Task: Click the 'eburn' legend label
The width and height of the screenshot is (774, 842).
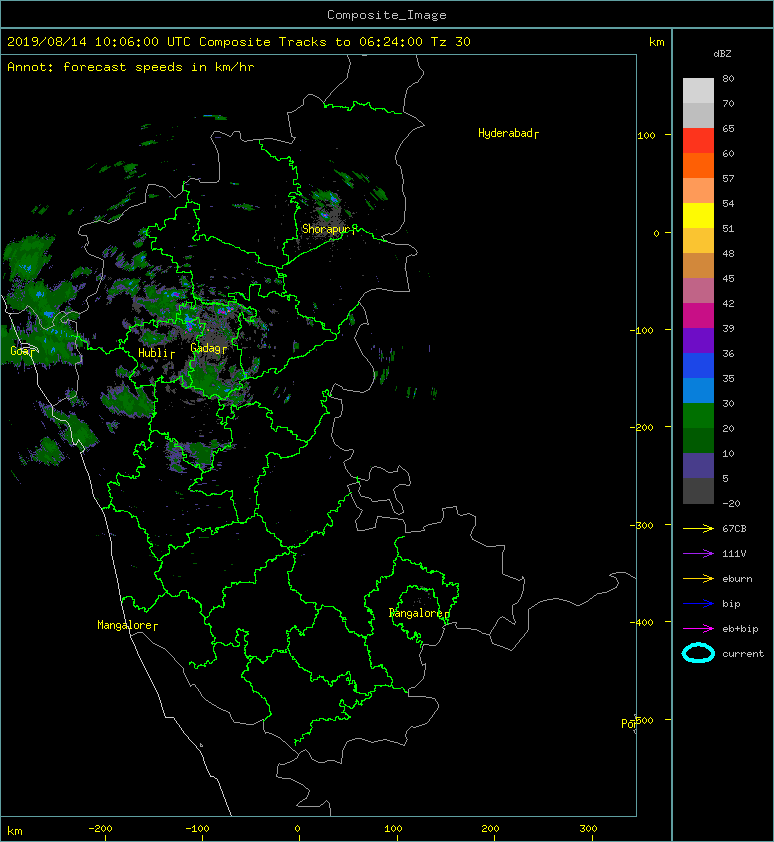Action: [737, 579]
